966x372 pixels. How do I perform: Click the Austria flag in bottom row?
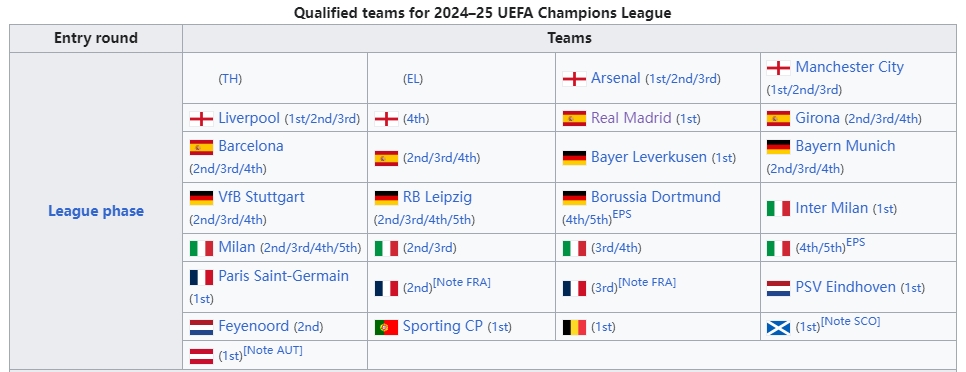coord(201,356)
